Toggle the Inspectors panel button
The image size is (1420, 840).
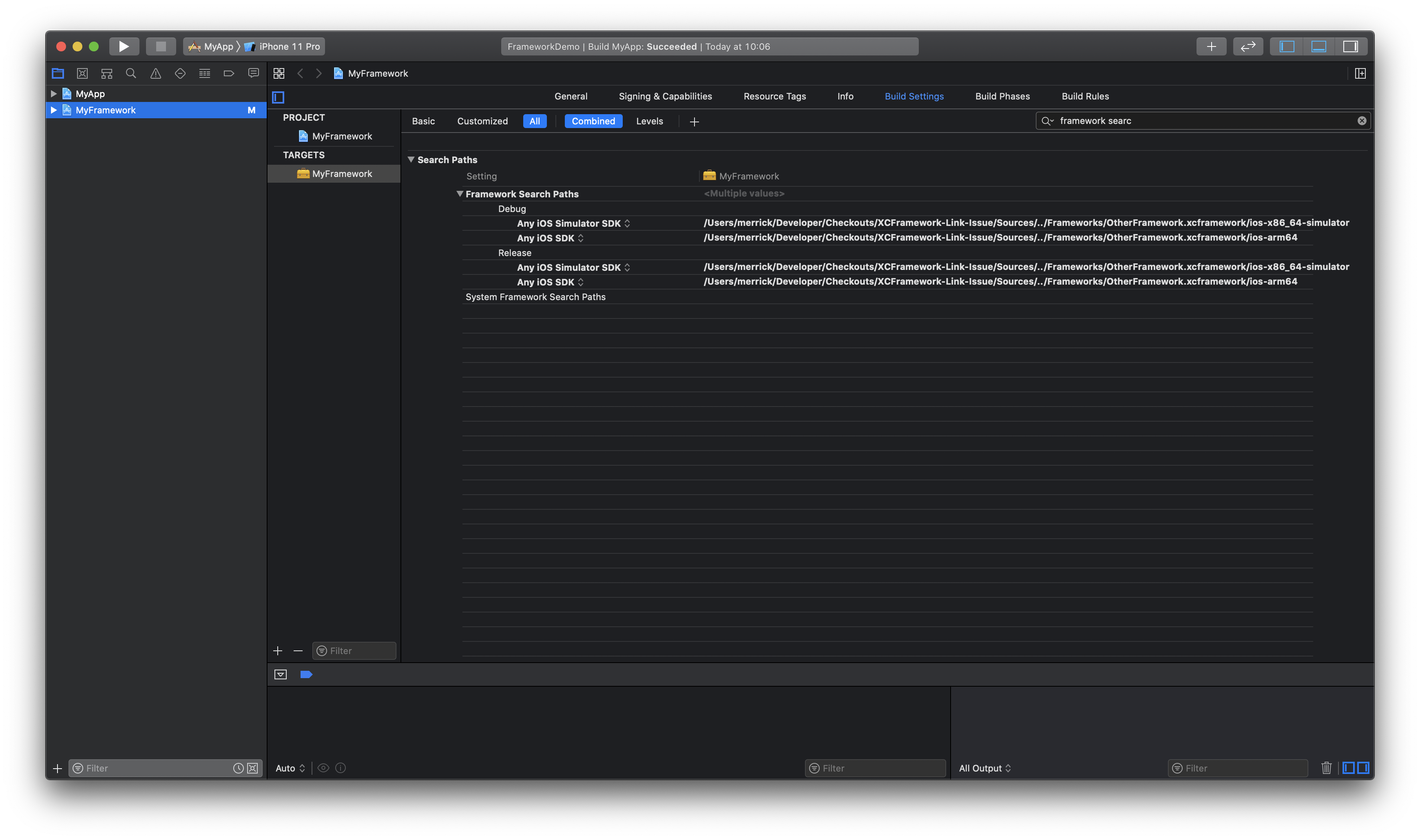(x=1350, y=46)
